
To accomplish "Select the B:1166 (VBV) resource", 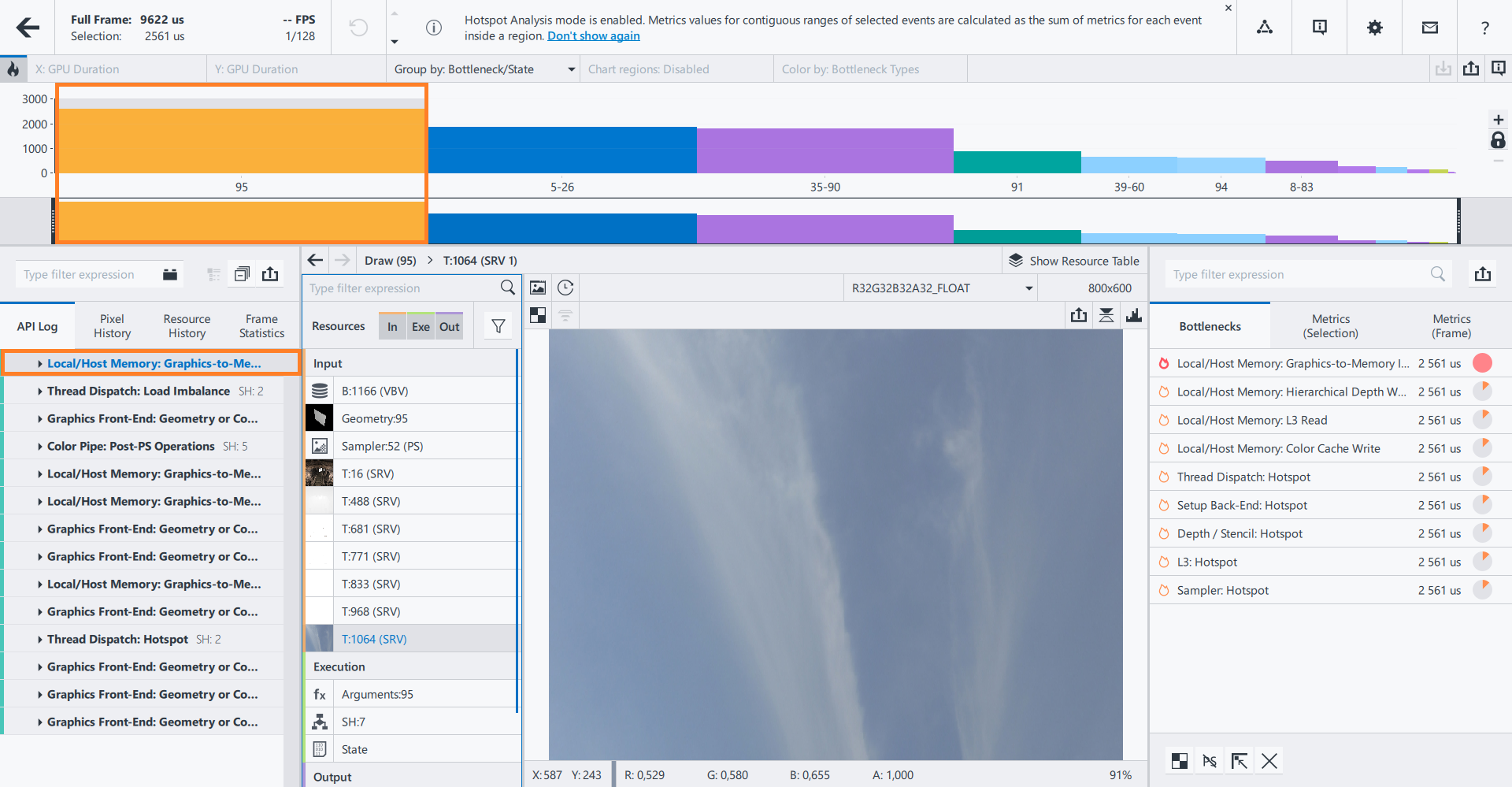I will tap(410, 391).
